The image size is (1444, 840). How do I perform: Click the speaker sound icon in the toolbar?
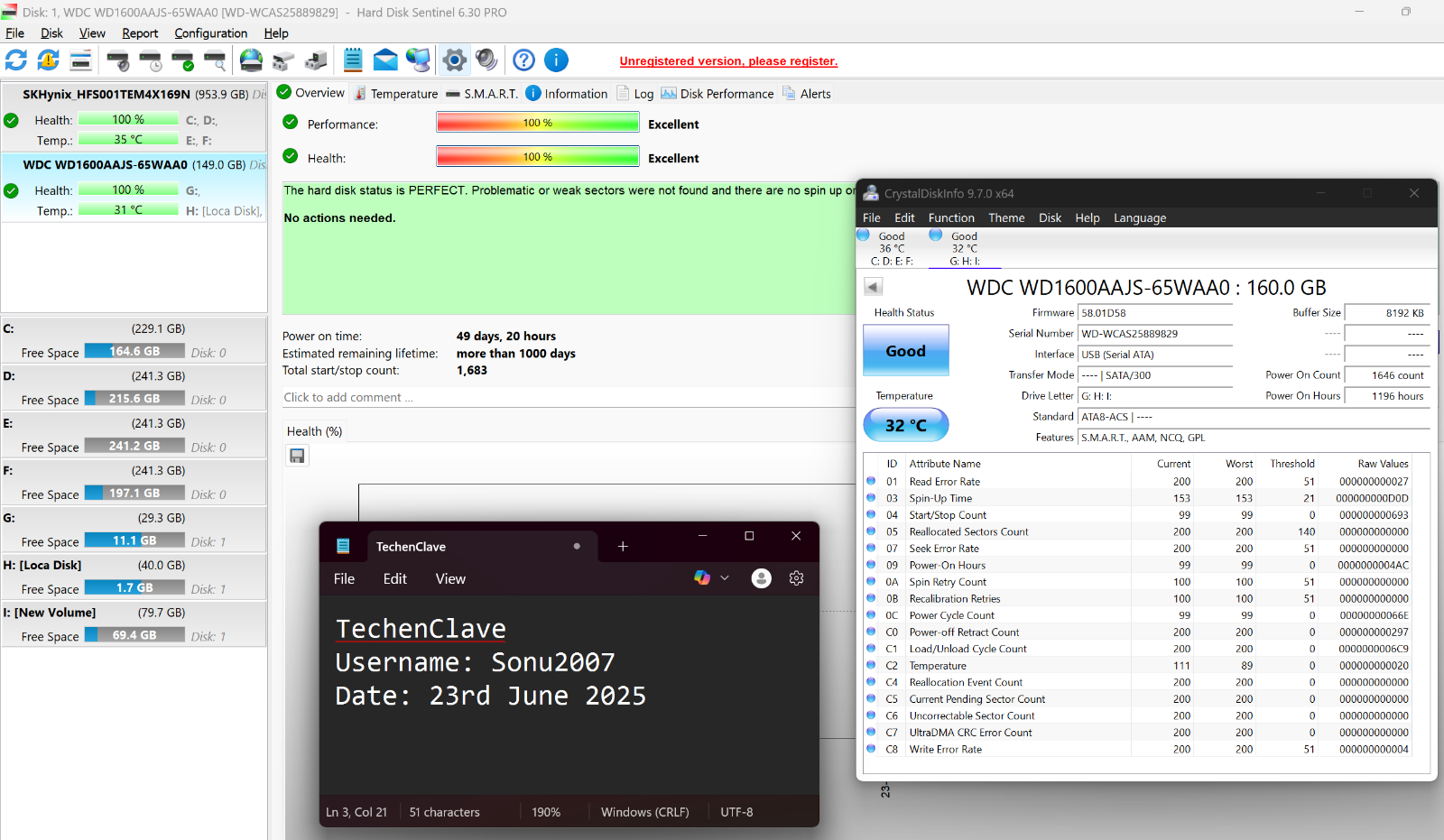pyautogui.click(x=486, y=60)
